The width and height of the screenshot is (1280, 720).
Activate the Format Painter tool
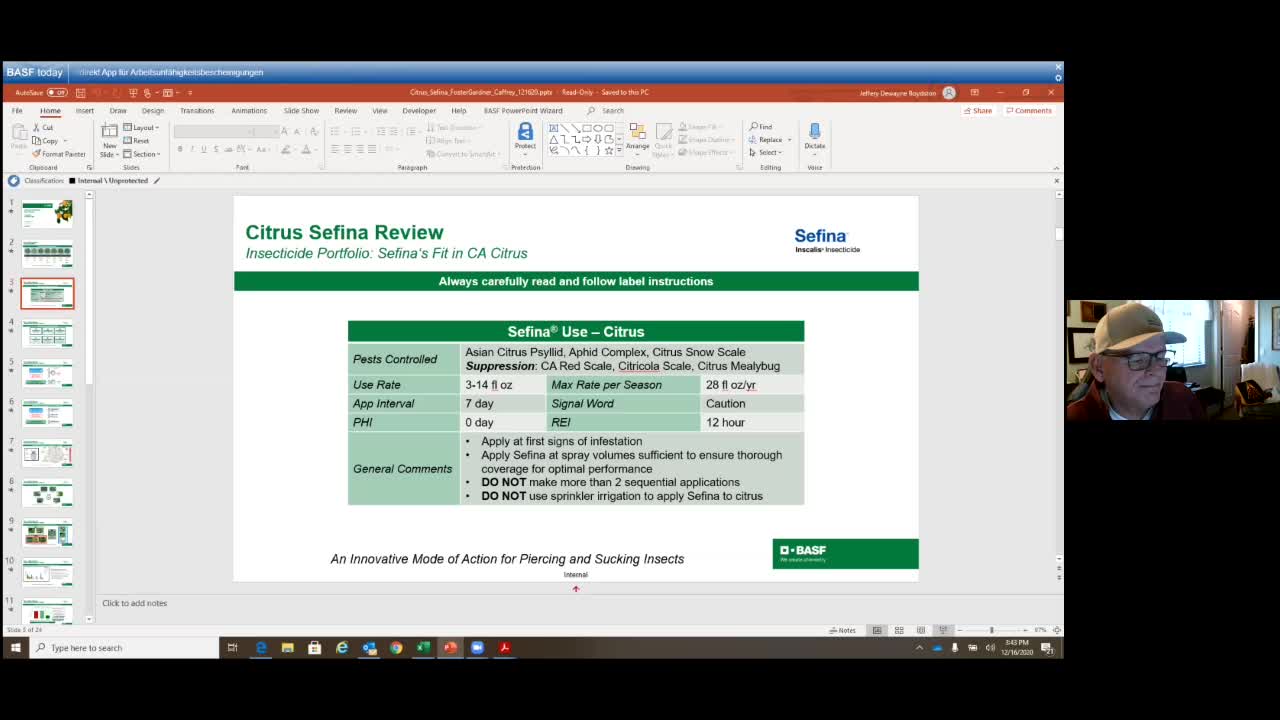(x=59, y=154)
